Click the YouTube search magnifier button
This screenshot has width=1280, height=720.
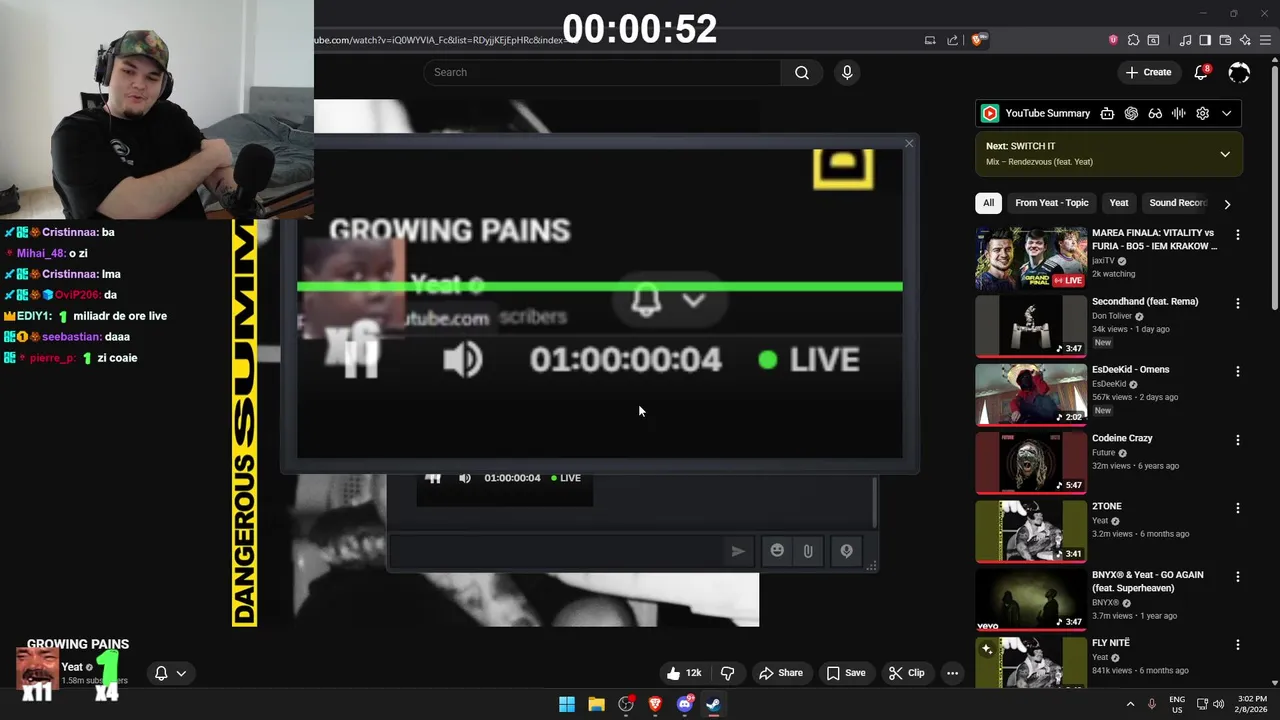802,72
